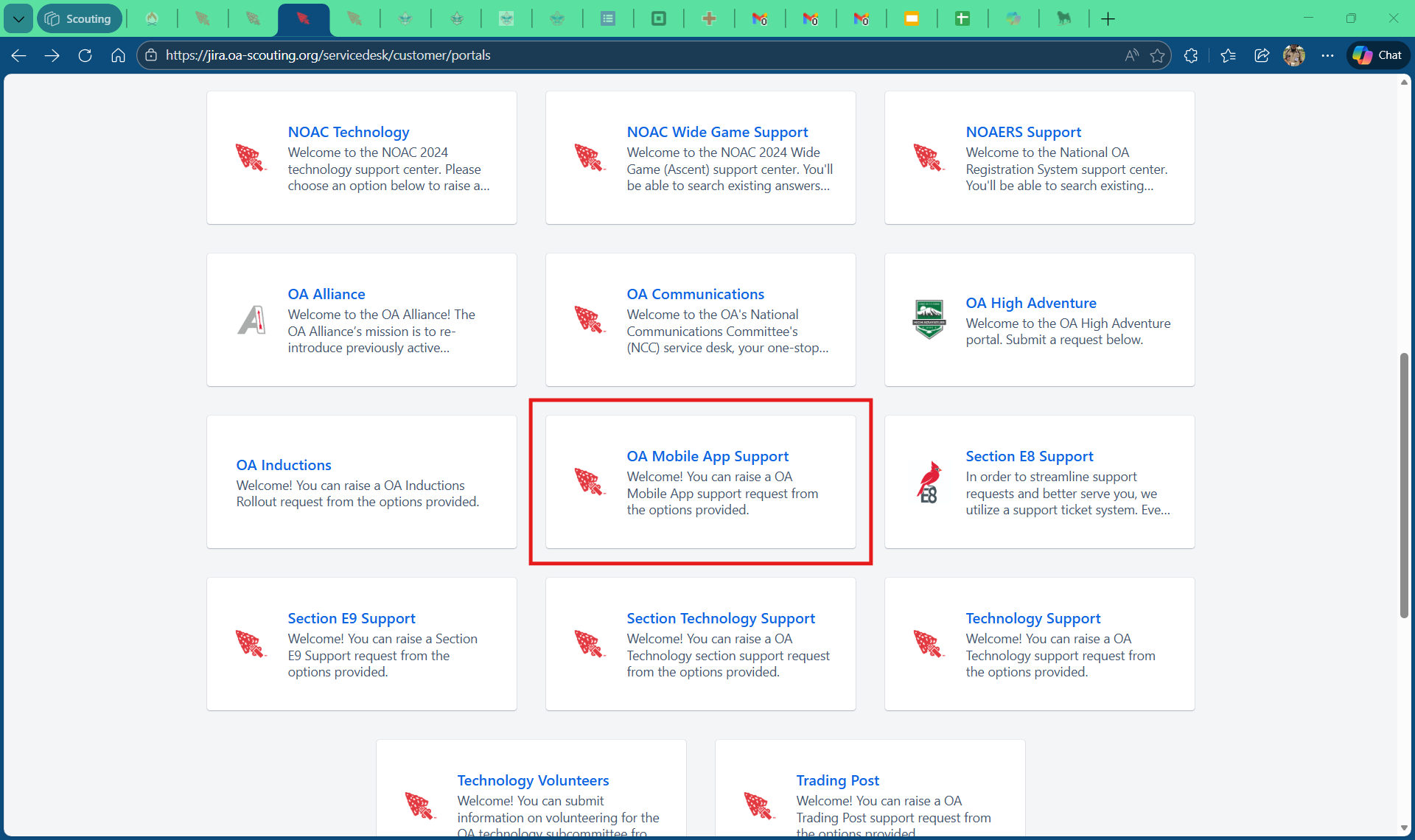Image resolution: width=1415 pixels, height=840 pixels.
Task: Open a new browser tab
Action: pos(1108,19)
